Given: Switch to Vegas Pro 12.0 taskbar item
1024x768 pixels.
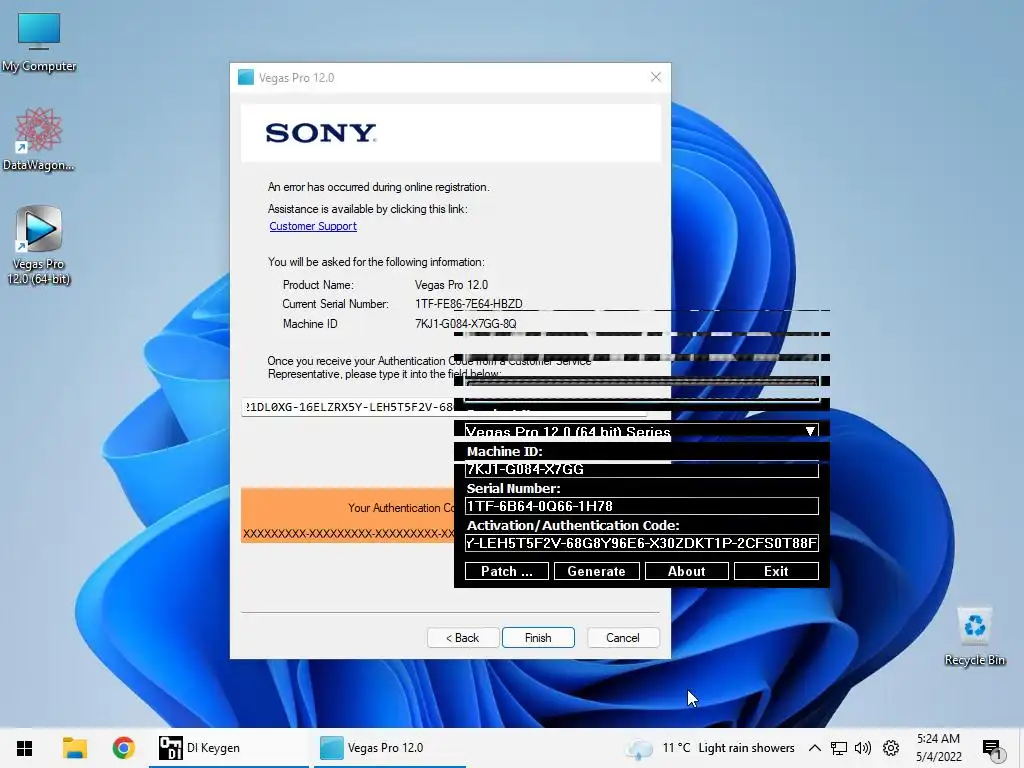Looking at the screenshot, I should (x=390, y=748).
